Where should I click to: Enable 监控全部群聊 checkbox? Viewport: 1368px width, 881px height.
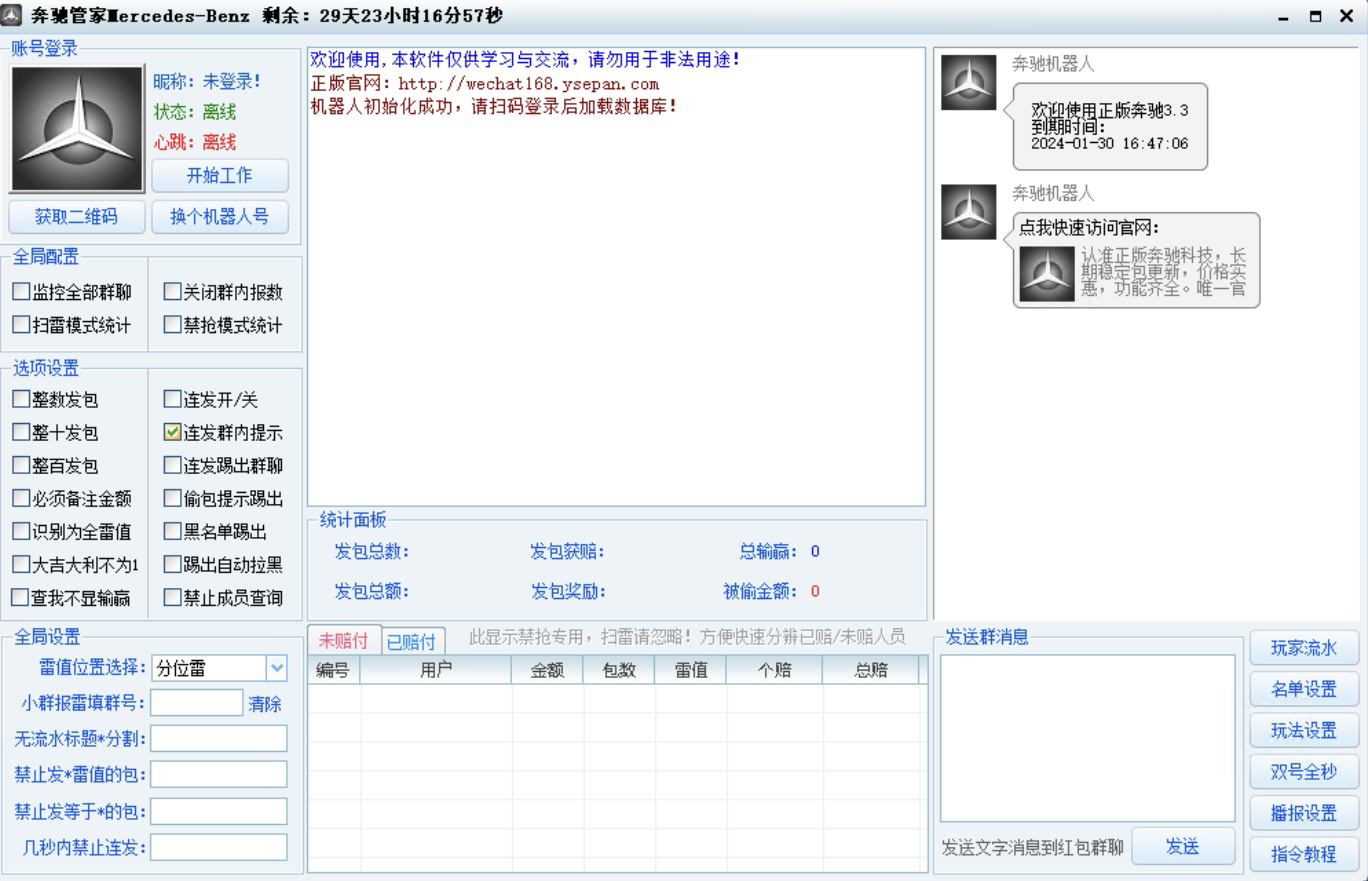coord(21,293)
